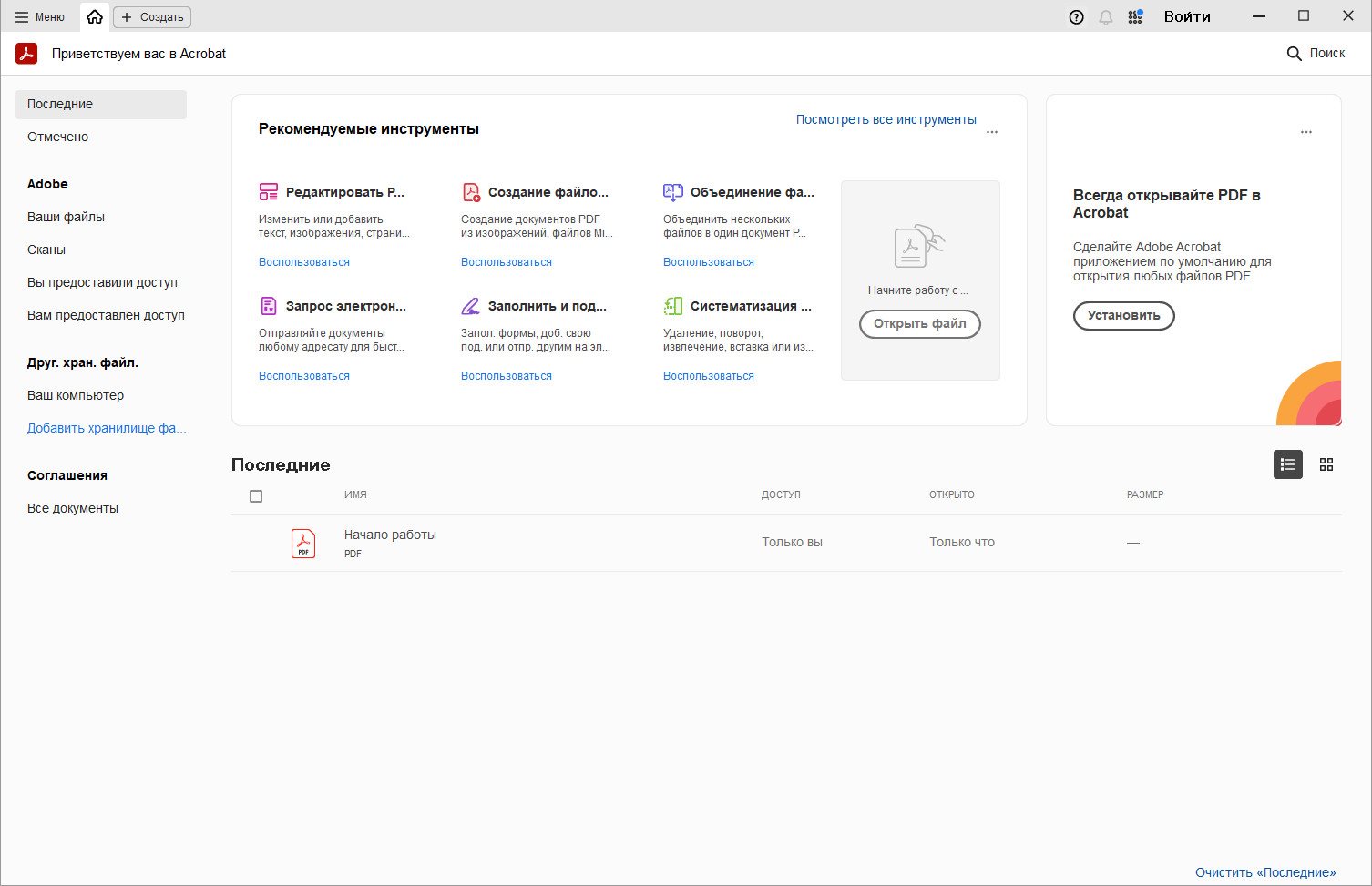Click the Запрос электронных подписей icon
Screen dimensions: 1372x886
268,306
